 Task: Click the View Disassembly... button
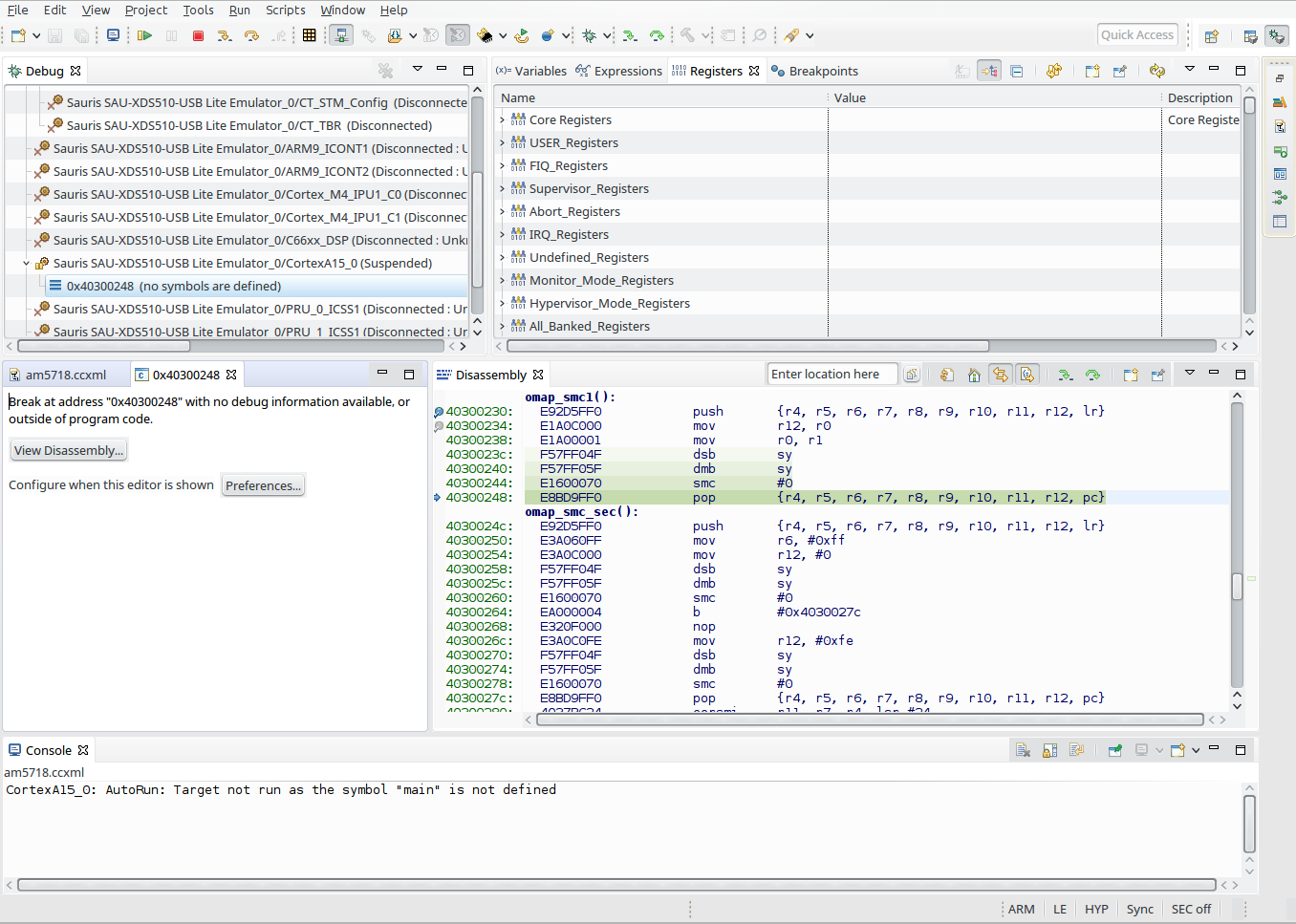click(68, 450)
